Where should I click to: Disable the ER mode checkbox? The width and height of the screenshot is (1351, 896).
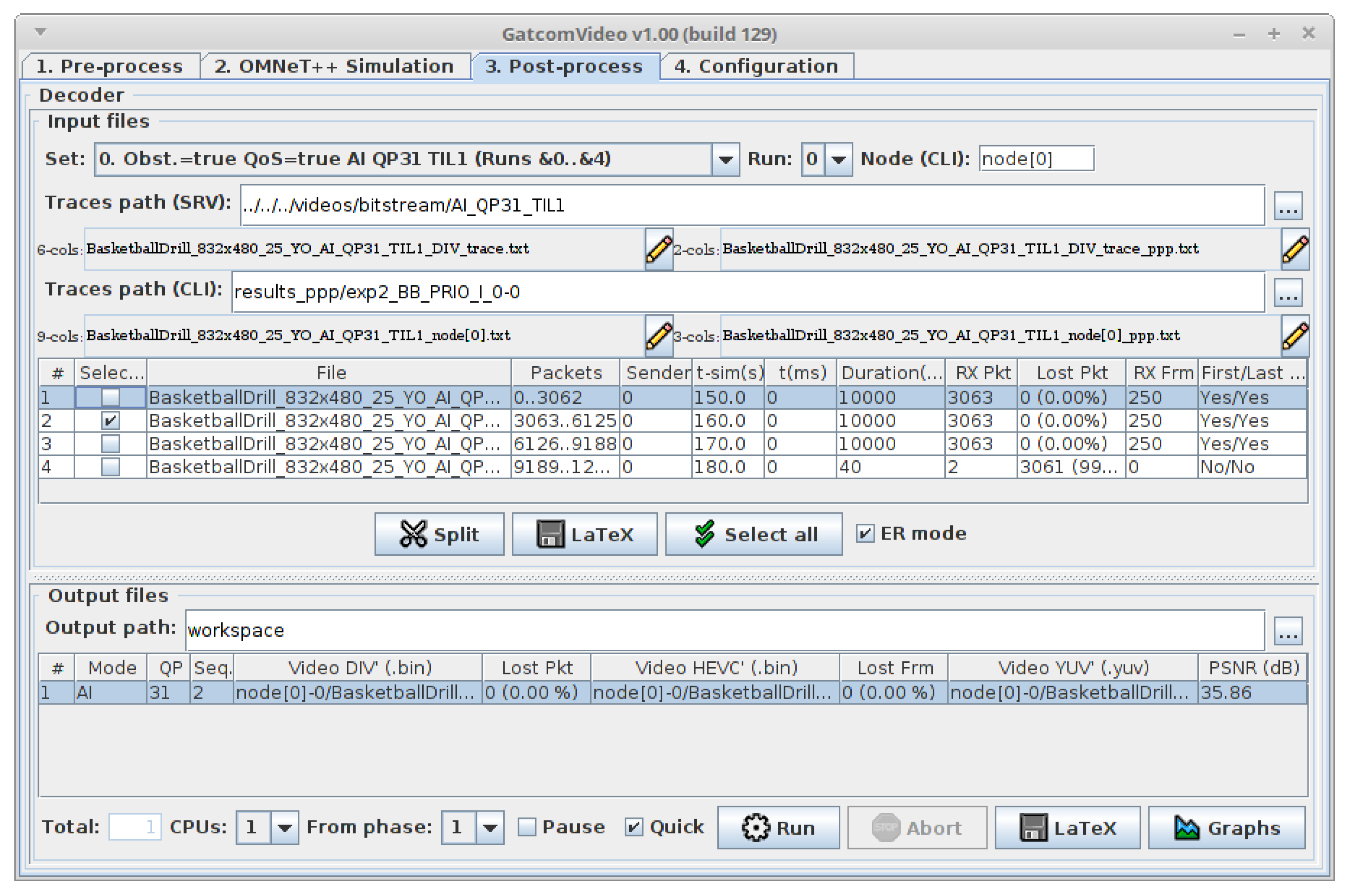(x=865, y=534)
